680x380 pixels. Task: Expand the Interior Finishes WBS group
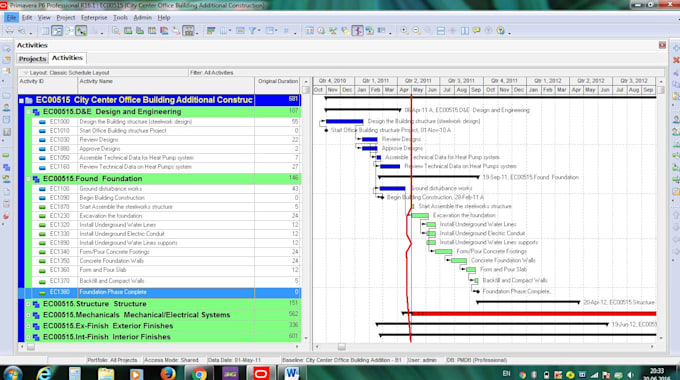coord(28,337)
